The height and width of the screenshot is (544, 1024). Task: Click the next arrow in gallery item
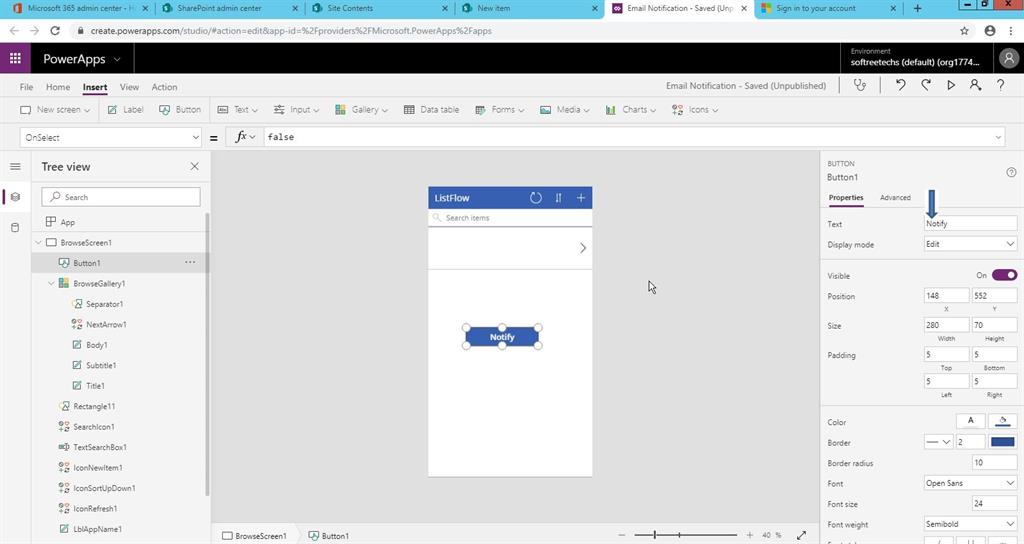(583, 248)
